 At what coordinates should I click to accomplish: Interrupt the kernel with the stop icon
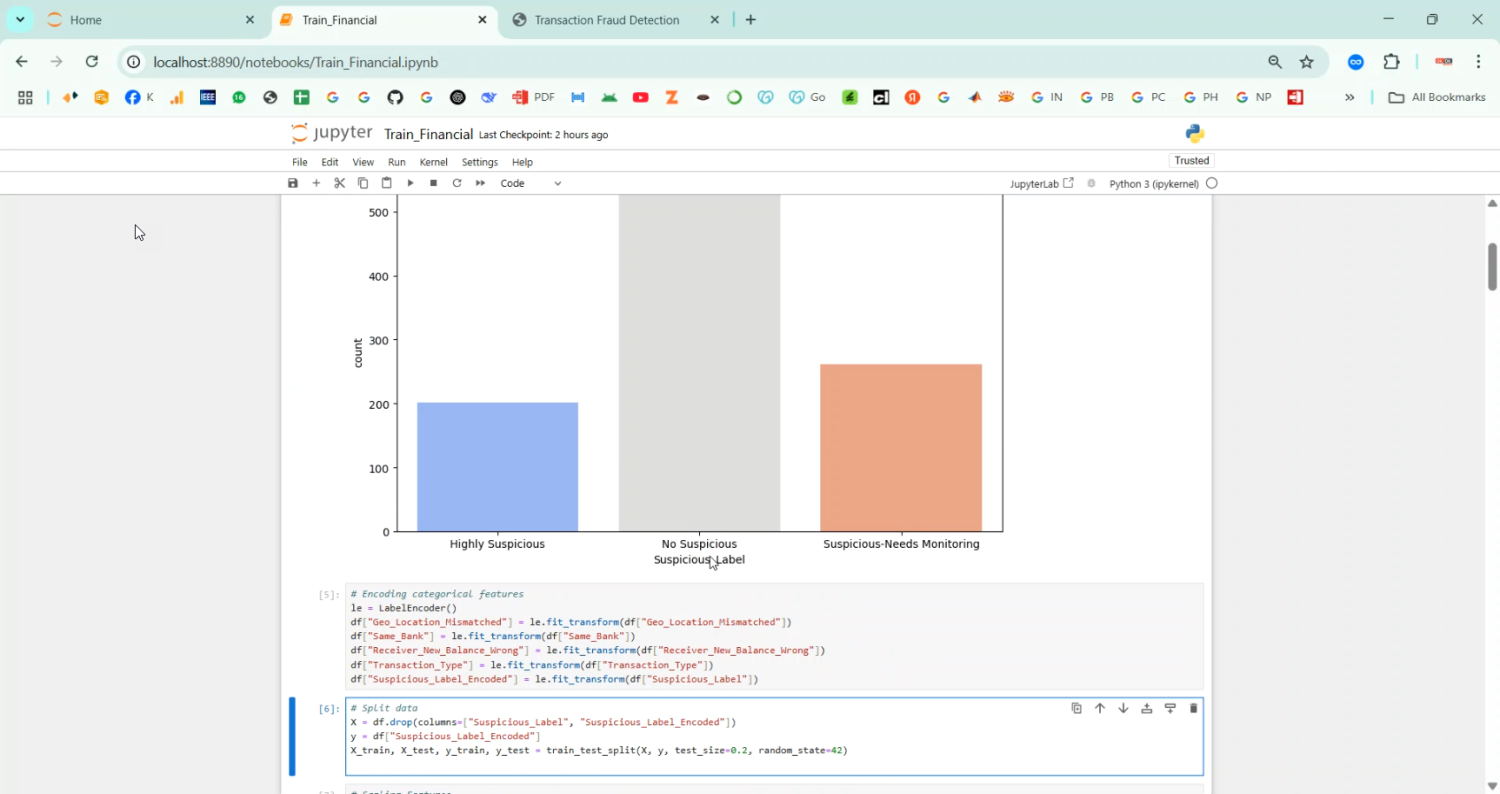[433, 183]
